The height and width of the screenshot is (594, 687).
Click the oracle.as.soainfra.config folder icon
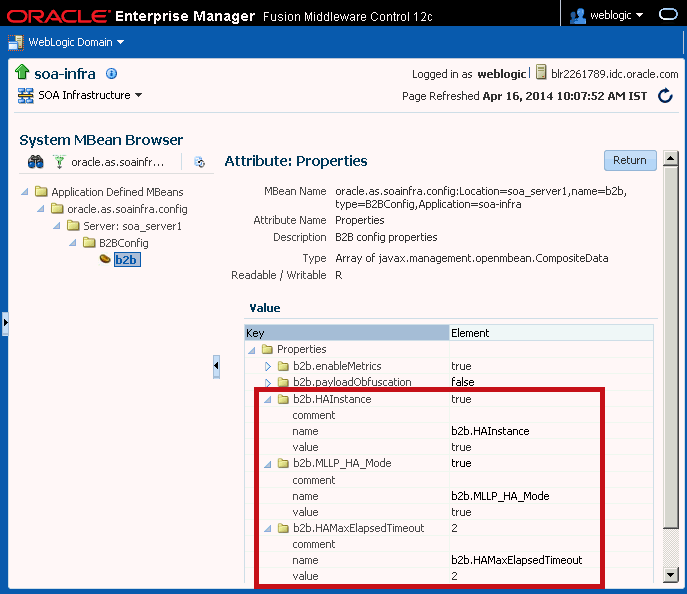[57, 208]
